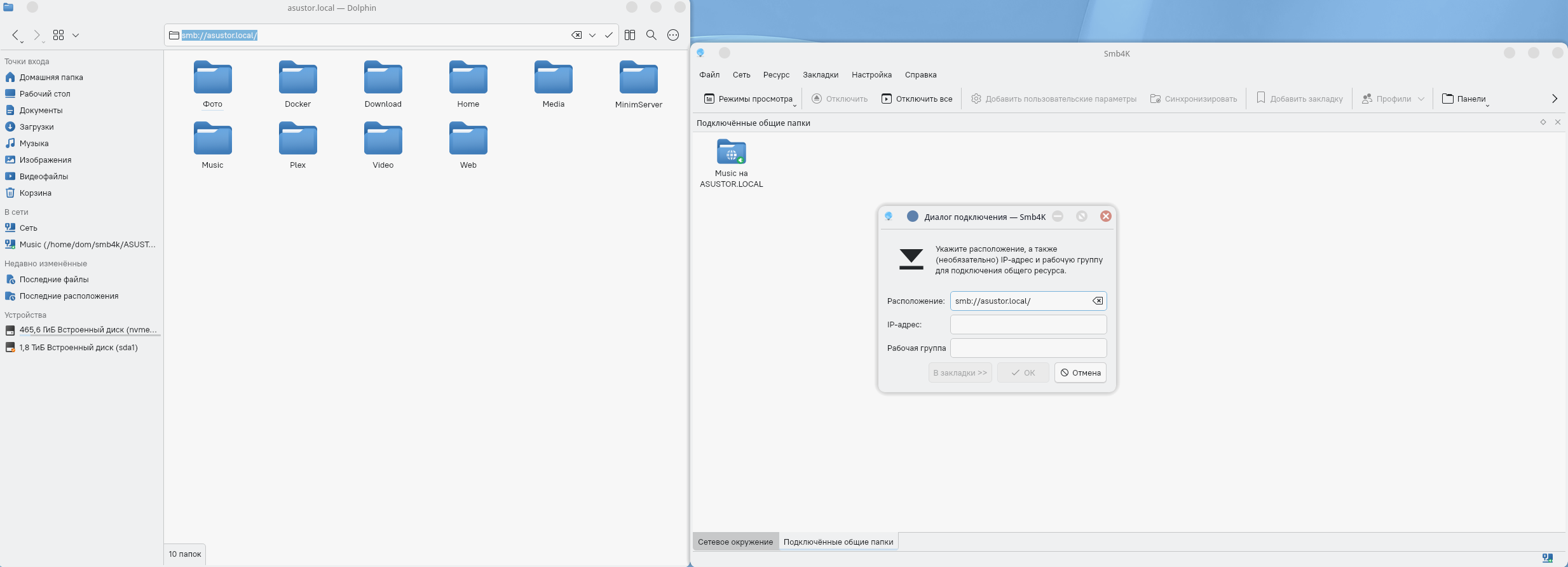Split the Dolphin view
The height and width of the screenshot is (567, 1568).
click(x=630, y=35)
